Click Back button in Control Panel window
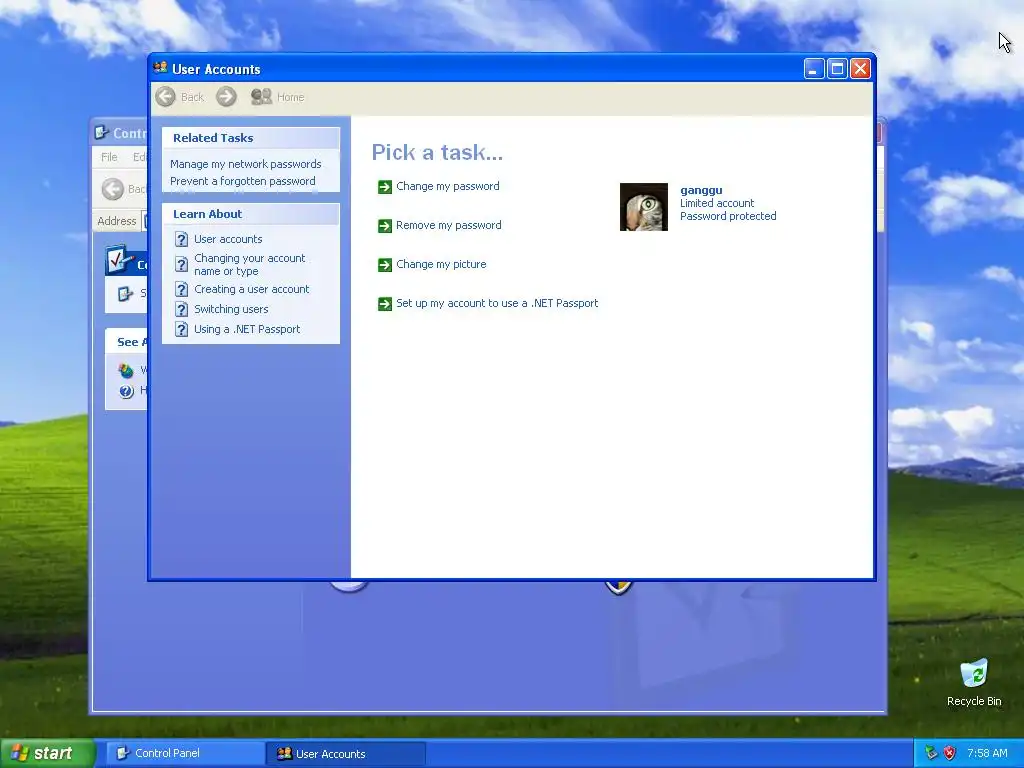 123,189
